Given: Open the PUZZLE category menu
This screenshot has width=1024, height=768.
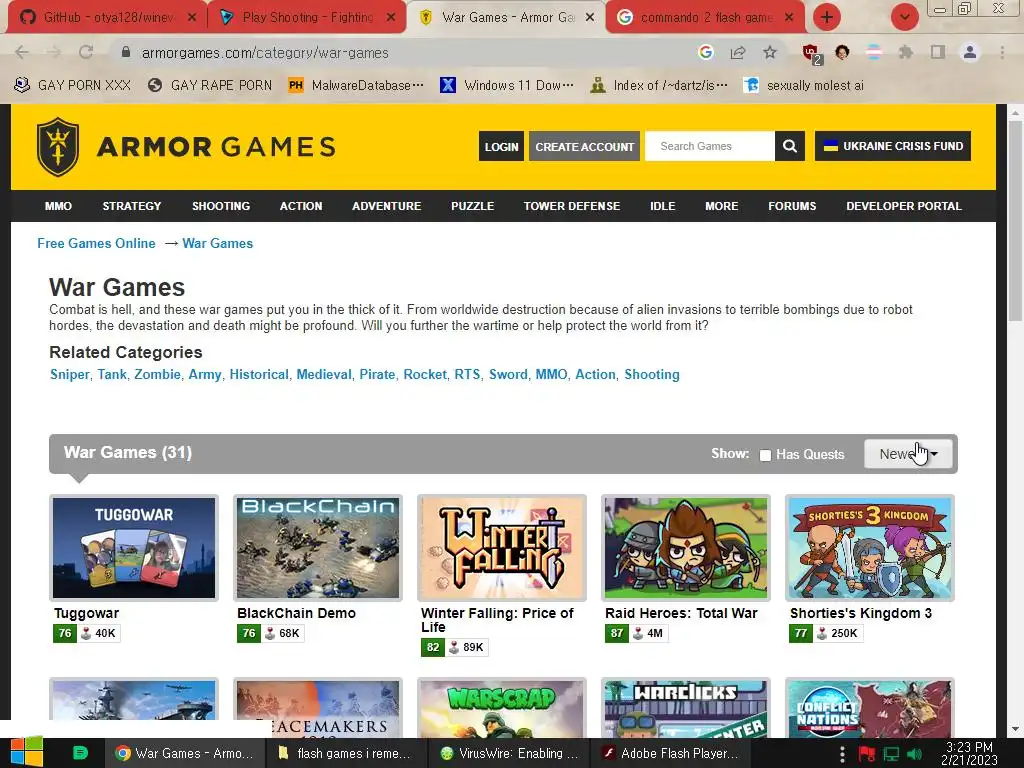Looking at the screenshot, I should [472, 206].
